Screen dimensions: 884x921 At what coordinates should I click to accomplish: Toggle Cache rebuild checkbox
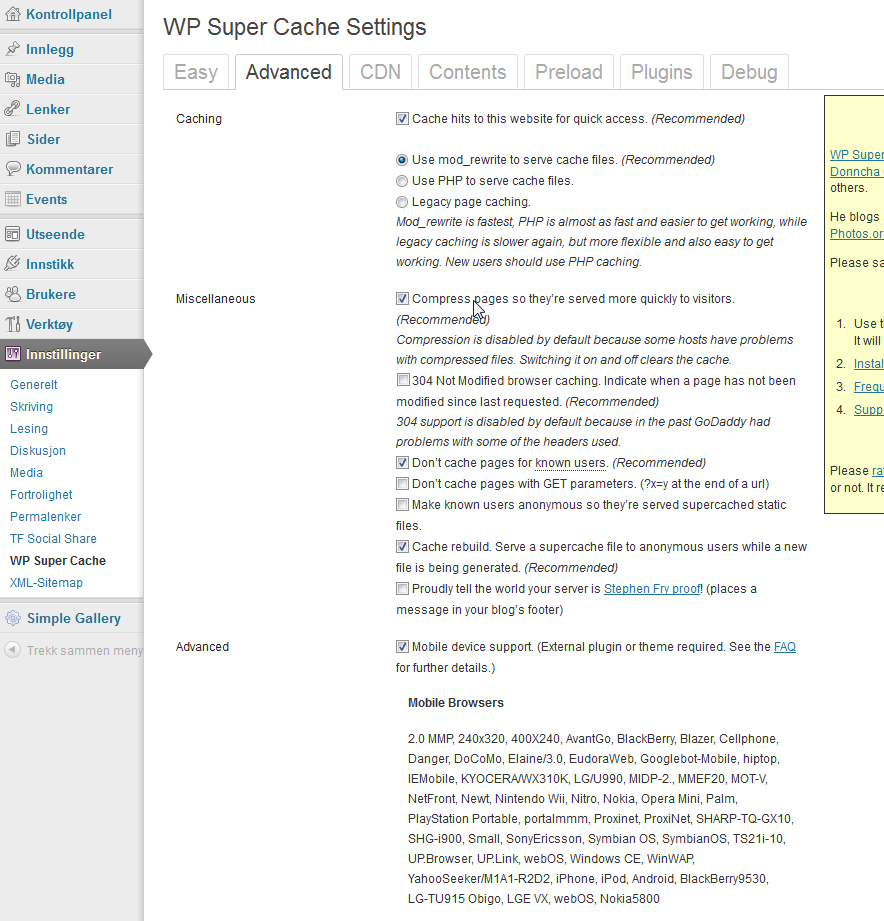[x=402, y=546]
